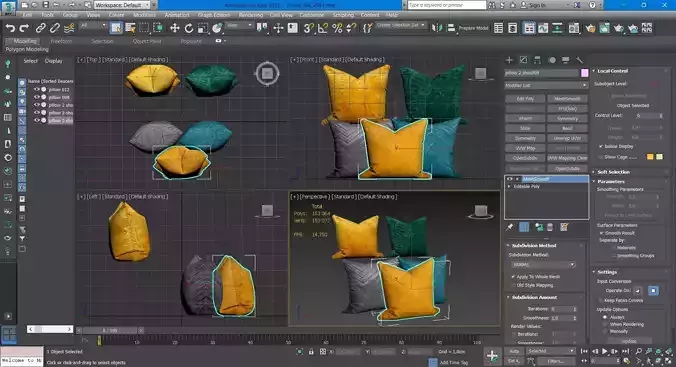
Task: Click the Mirror tool icon
Action: coord(437,28)
